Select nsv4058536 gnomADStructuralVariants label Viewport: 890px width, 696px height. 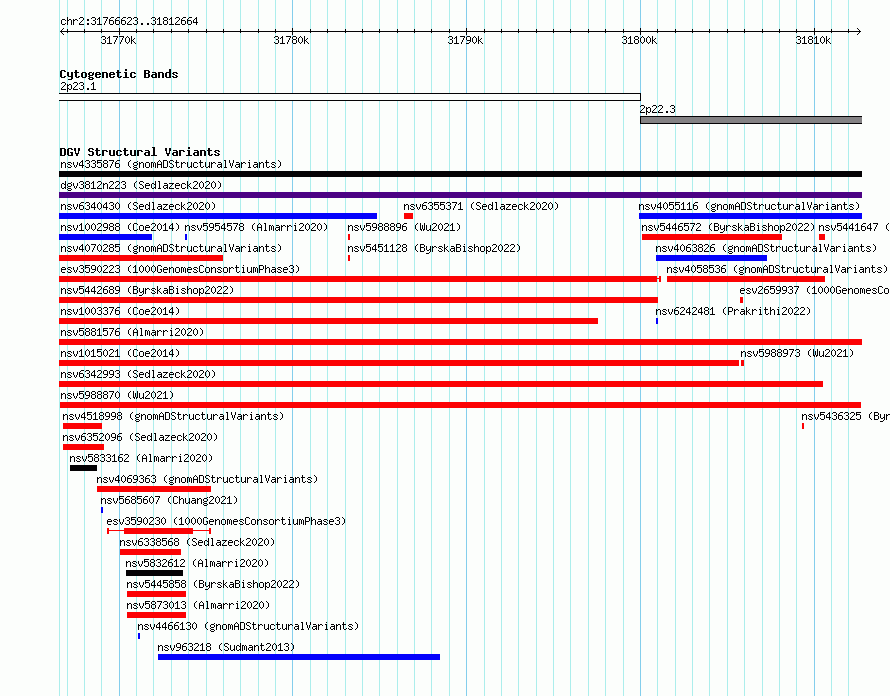pyautogui.click(x=776, y=269)
